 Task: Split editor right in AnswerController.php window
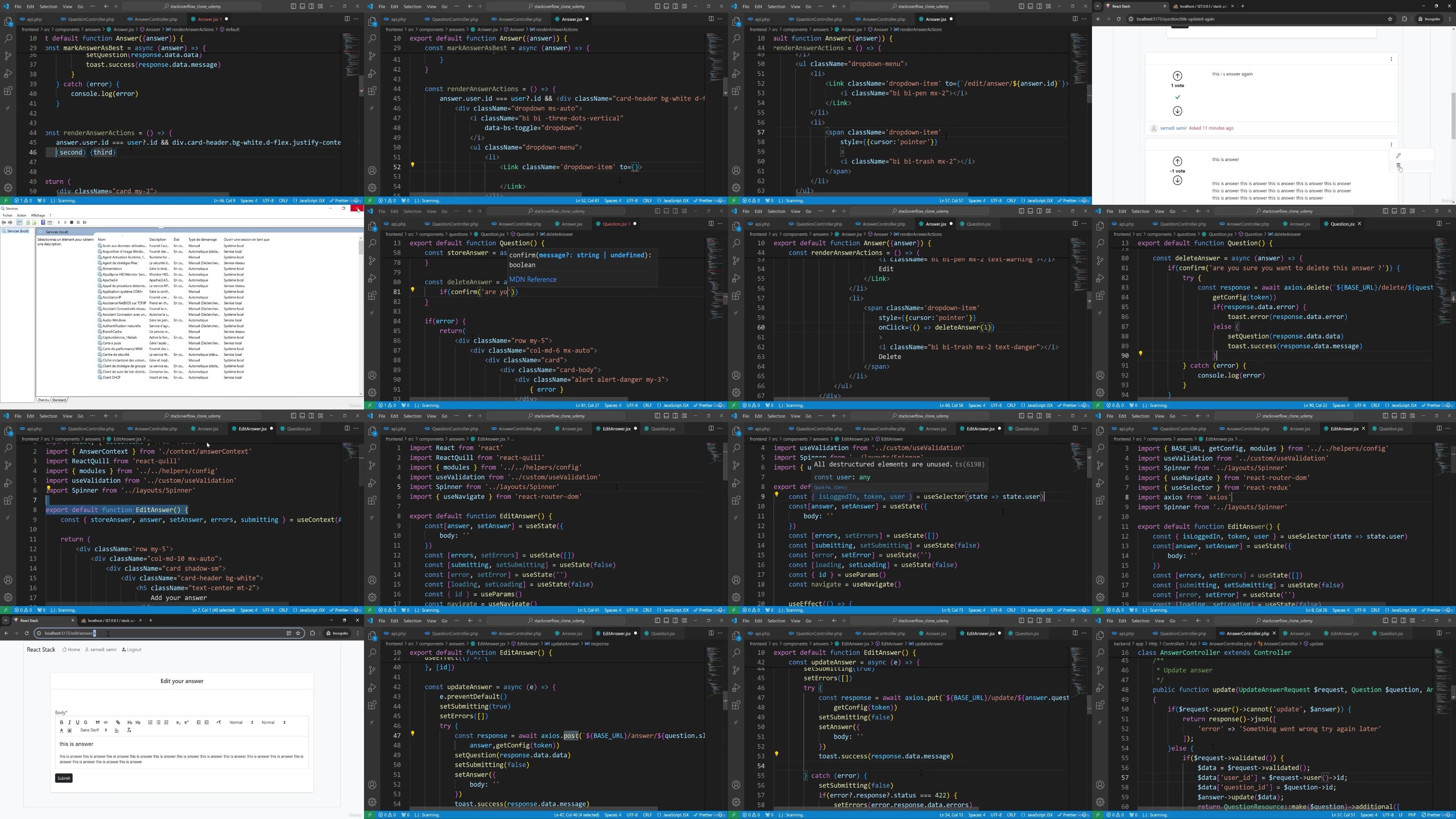(1439, 633)
